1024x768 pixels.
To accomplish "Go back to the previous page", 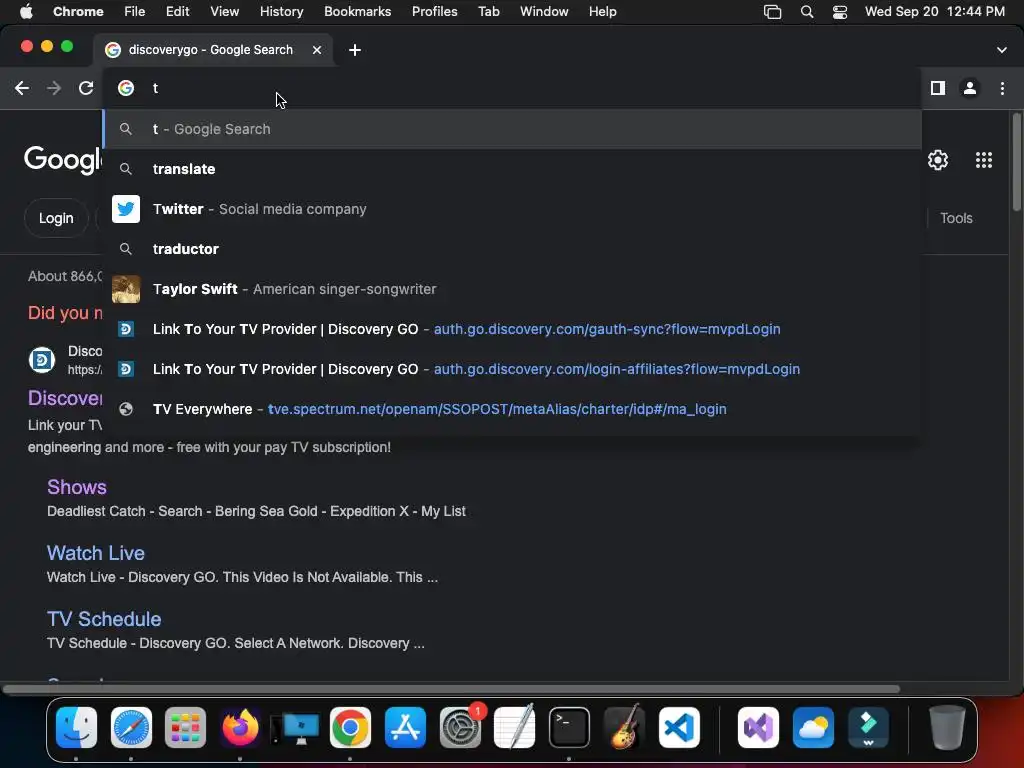I will tap(22, 88).
